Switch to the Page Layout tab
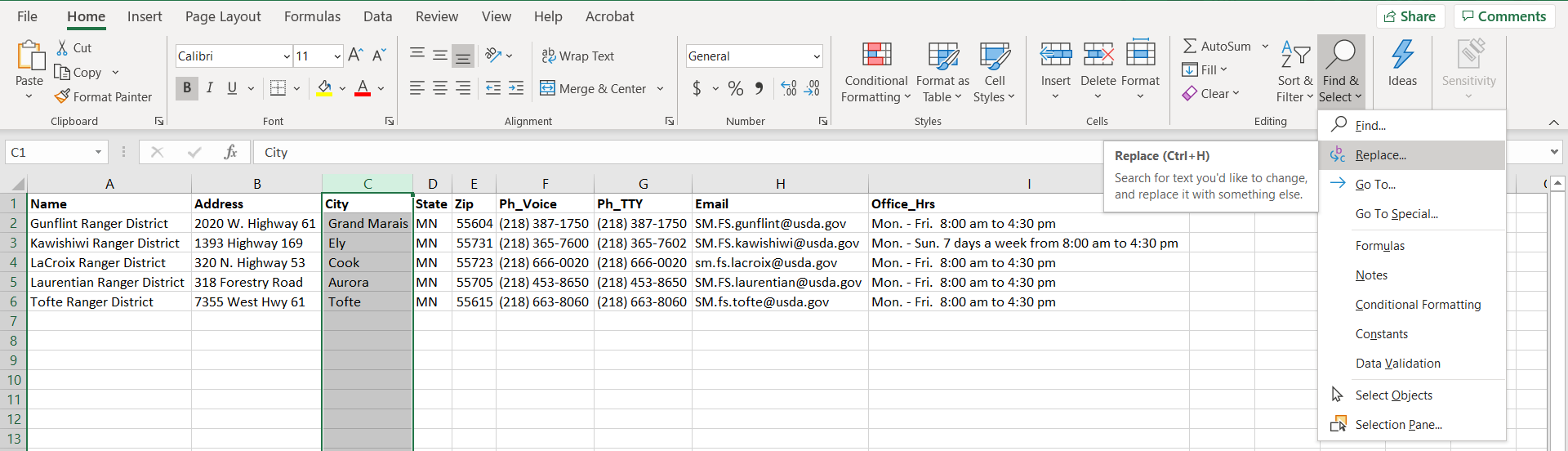The height and width of the screenshot is (451, 1568). 223,16
